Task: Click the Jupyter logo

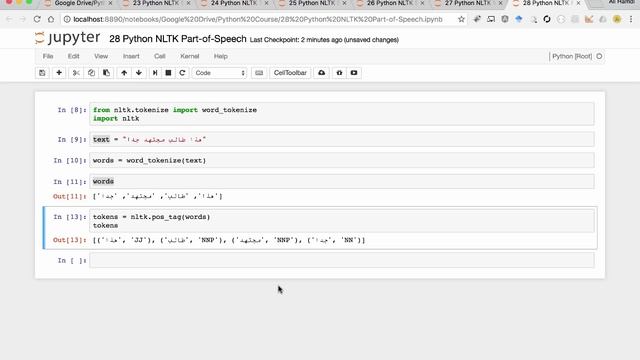Action: tap(67, 38)
